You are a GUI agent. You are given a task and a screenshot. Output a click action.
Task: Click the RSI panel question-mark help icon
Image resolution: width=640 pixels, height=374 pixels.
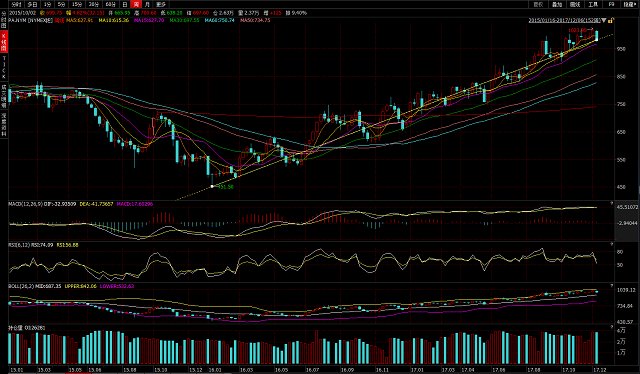pos(612,244)
